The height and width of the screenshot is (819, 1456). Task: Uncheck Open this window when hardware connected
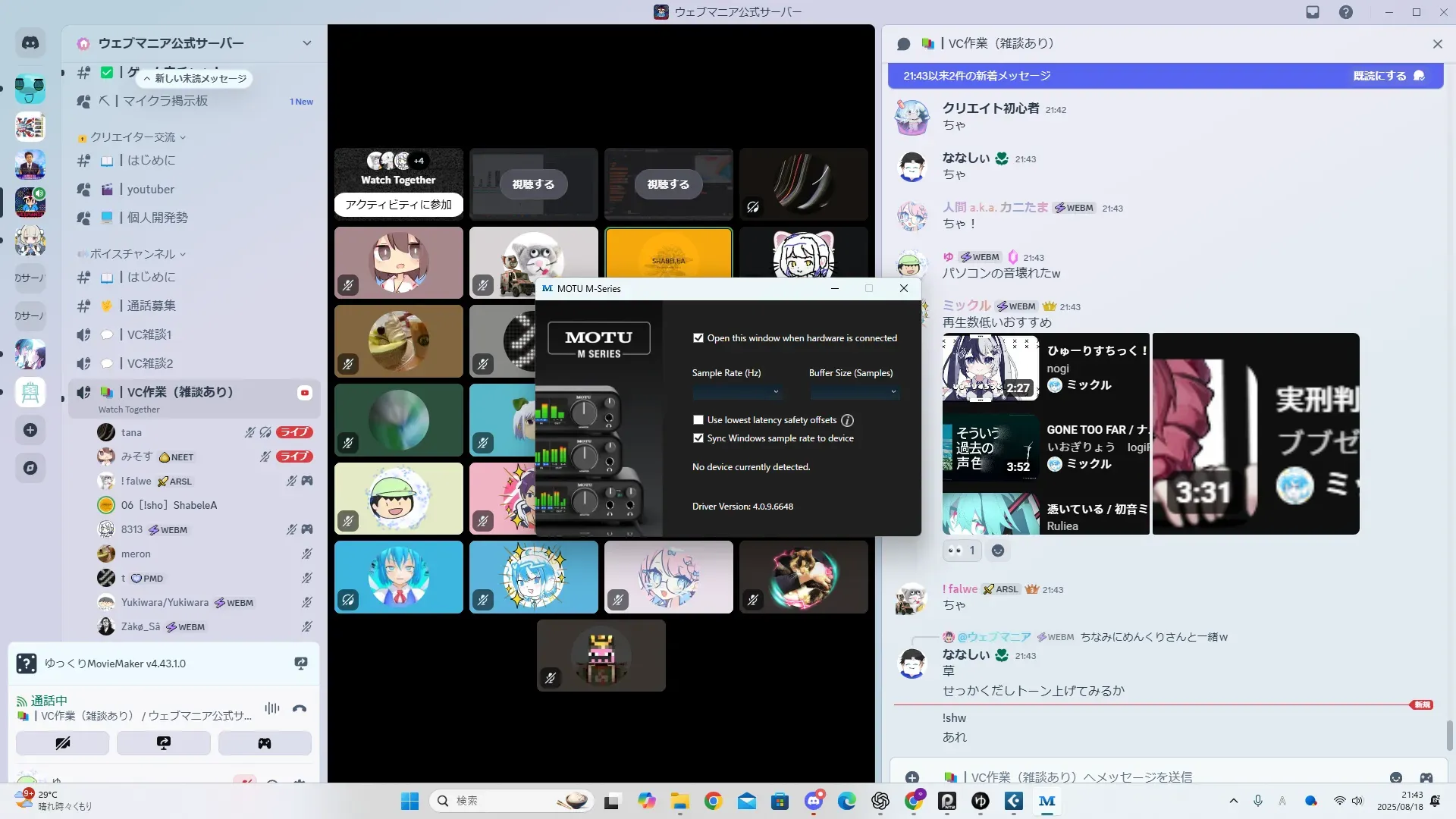(x=698, y=338)
